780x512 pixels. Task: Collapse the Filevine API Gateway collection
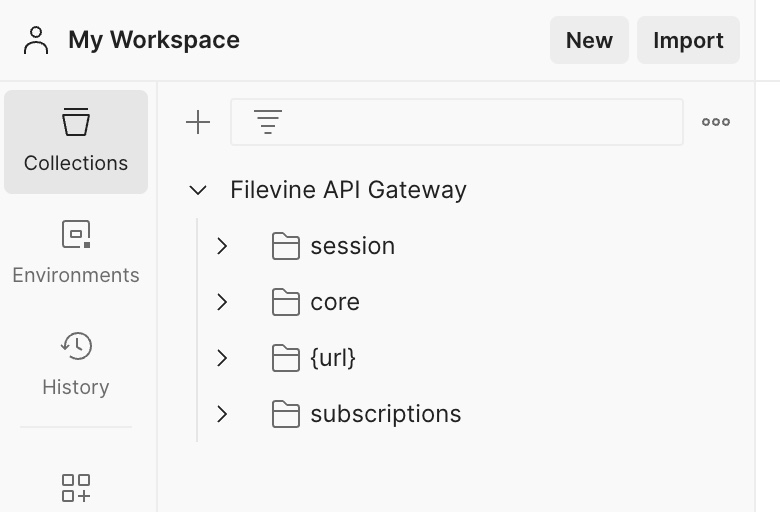(x=198, y=190)
